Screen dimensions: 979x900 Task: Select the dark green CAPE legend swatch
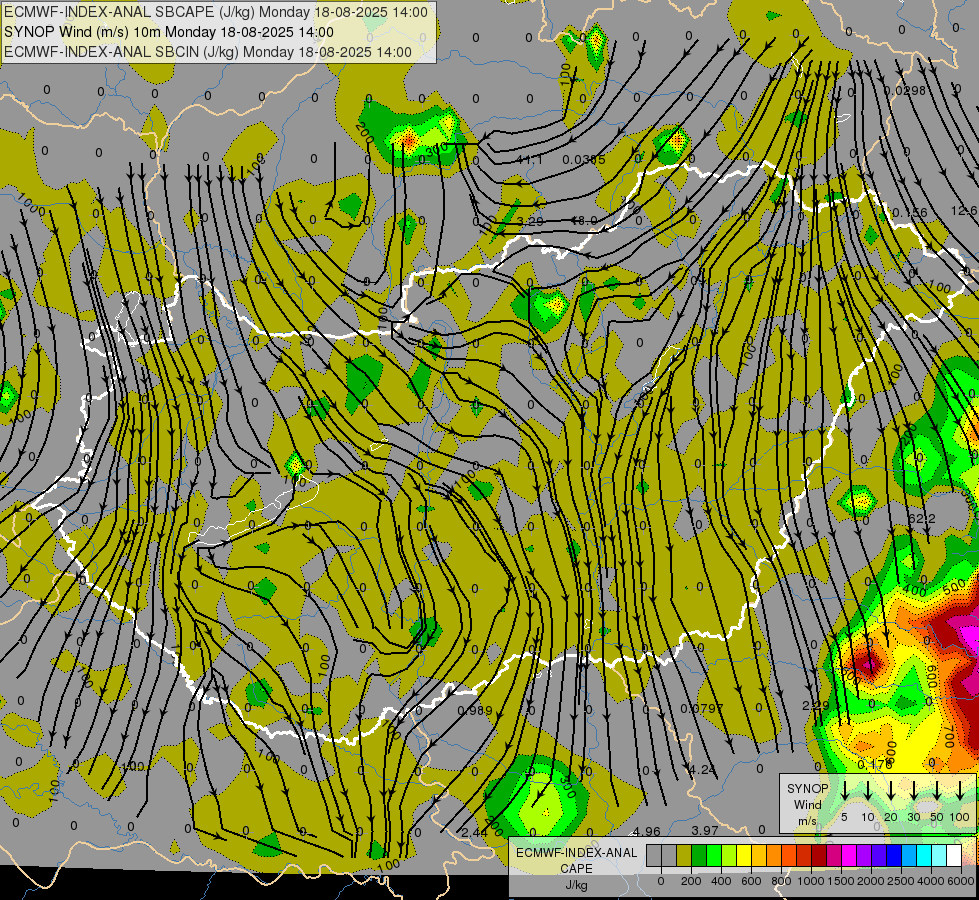[x=699, y=855]
